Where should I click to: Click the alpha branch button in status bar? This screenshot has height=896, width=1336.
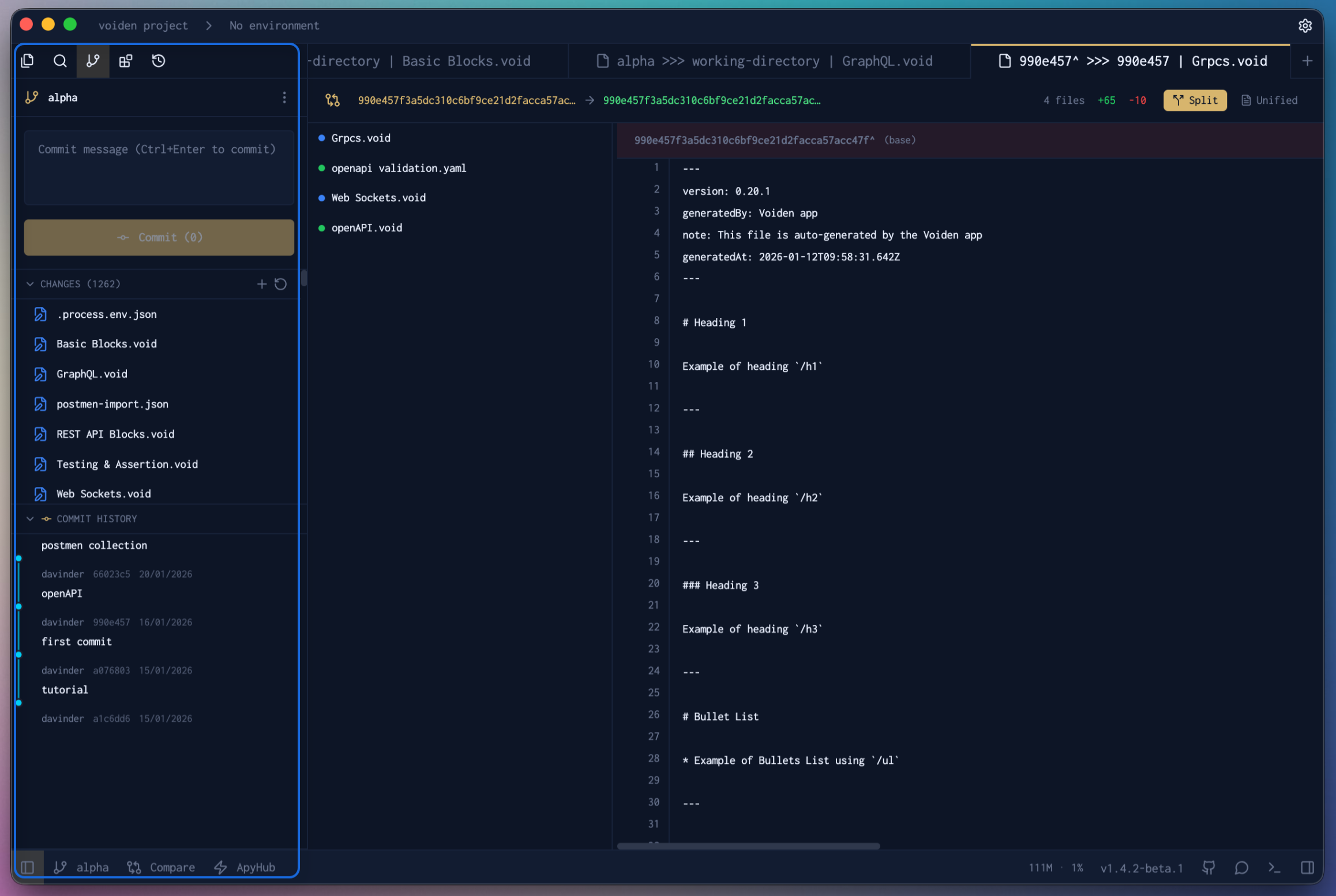point(81,867)
